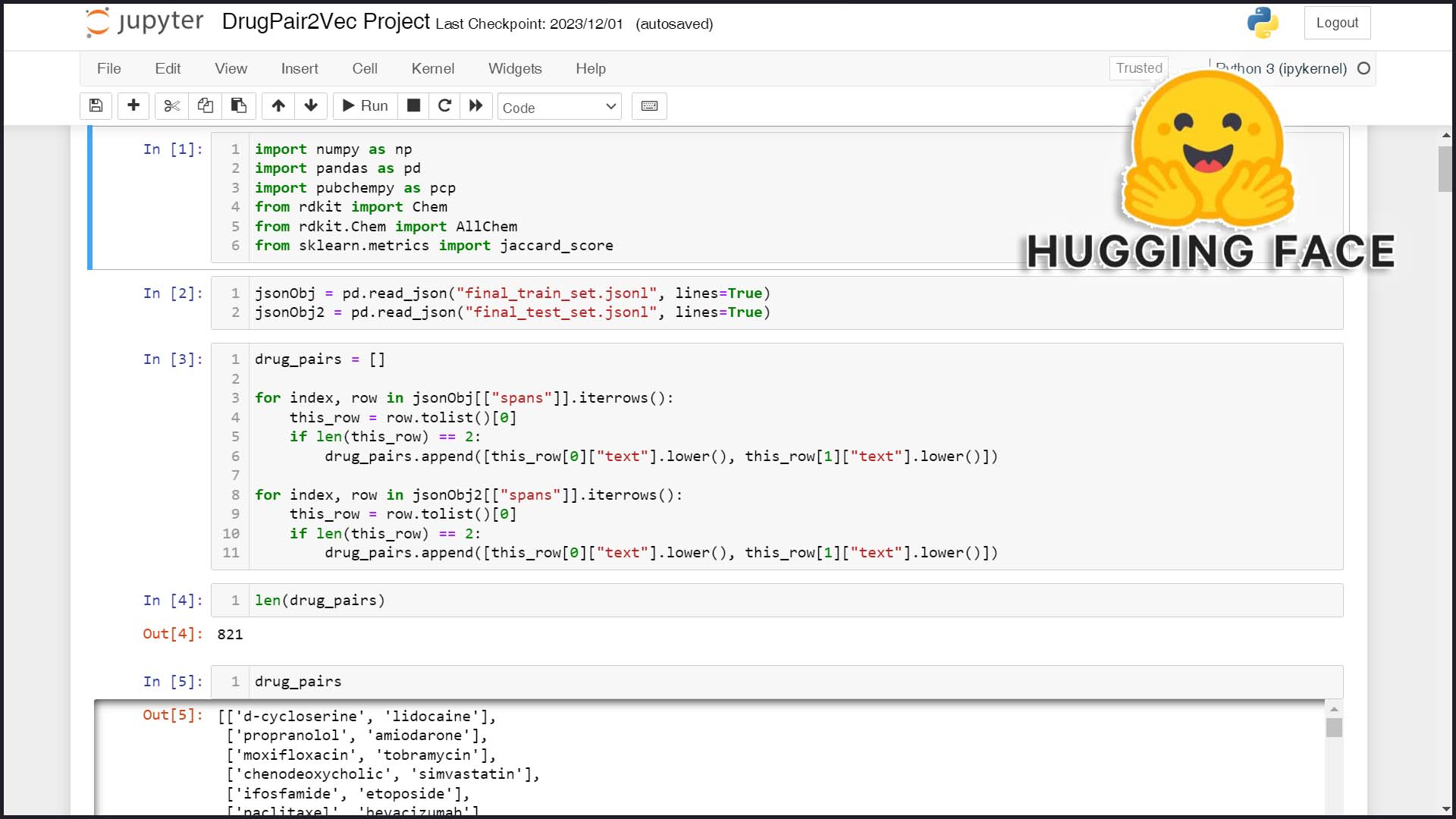1456x819 pixels.
Task: Select cell In [2] read_json code area
Action: [x=777, y=303]
